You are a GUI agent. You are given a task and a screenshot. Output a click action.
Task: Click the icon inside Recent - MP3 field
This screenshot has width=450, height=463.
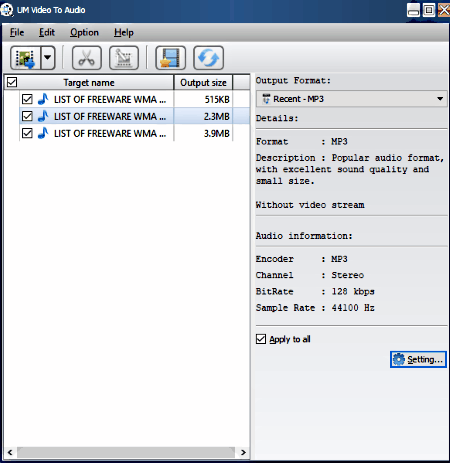tap(266, 99)
